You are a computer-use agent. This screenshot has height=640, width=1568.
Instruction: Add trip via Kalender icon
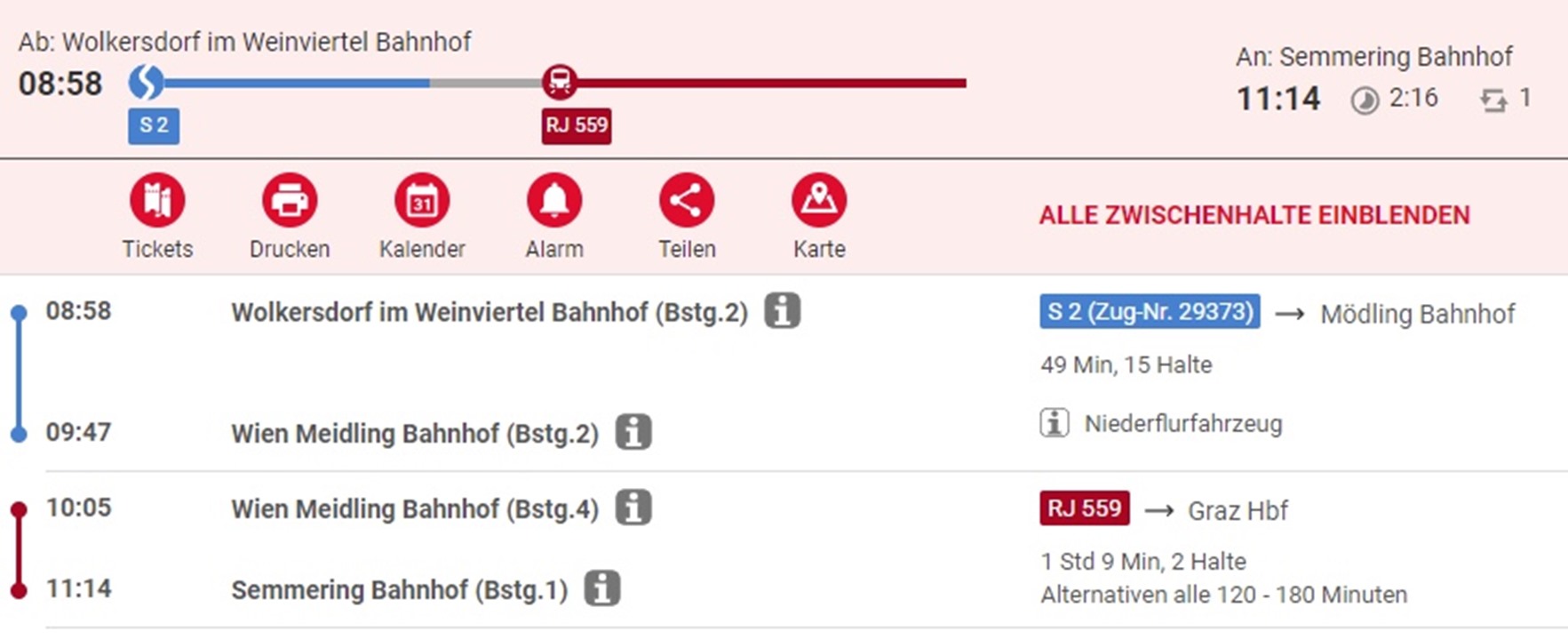tap(422, 200)
